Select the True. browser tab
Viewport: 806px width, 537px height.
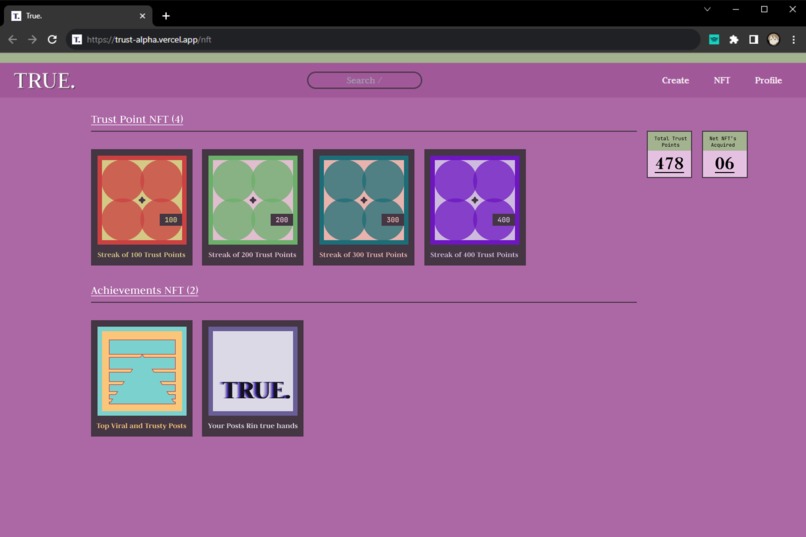pyautogui.click(x=78, y=16)
